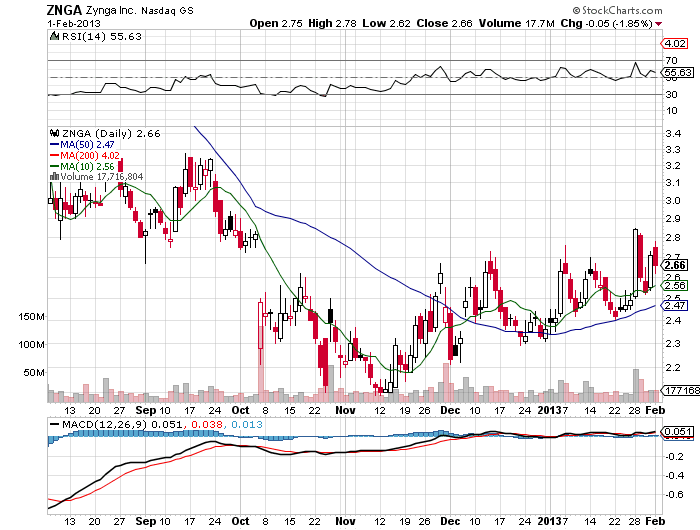The height and width of the screenshot is (530, 700).
Task: Click the RSI 10 axis label
Action: tap(671, 110)
